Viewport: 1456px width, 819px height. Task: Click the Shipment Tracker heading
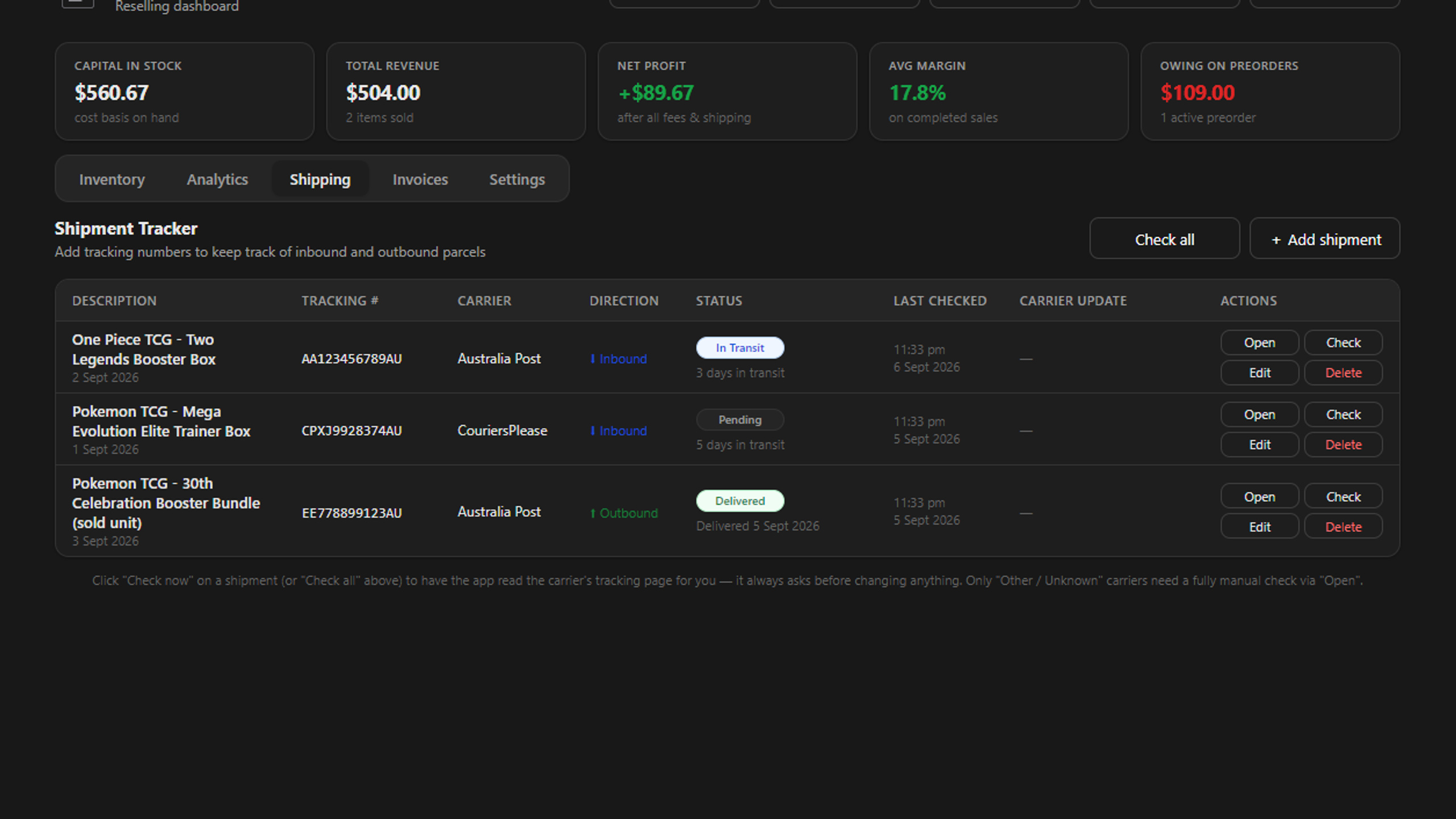tap(126, 229)
